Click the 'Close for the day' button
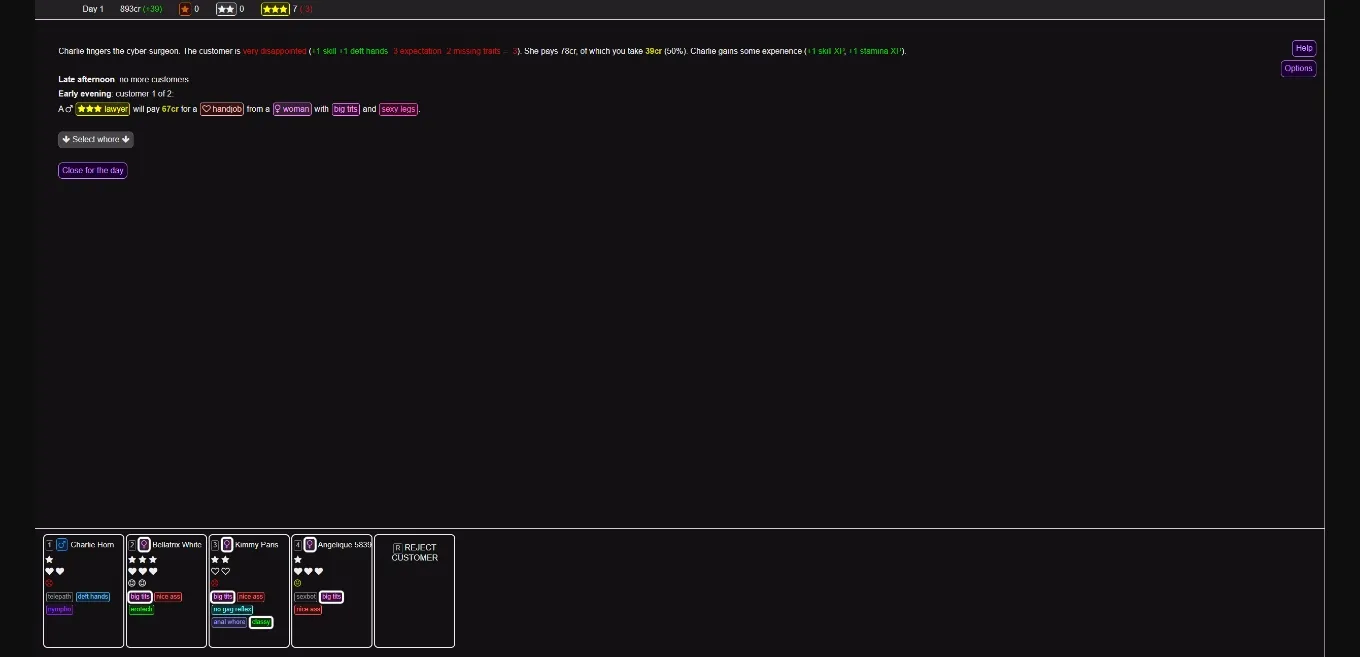The width and height of the screenshot is (1360, 657). [x=92, y=170]
